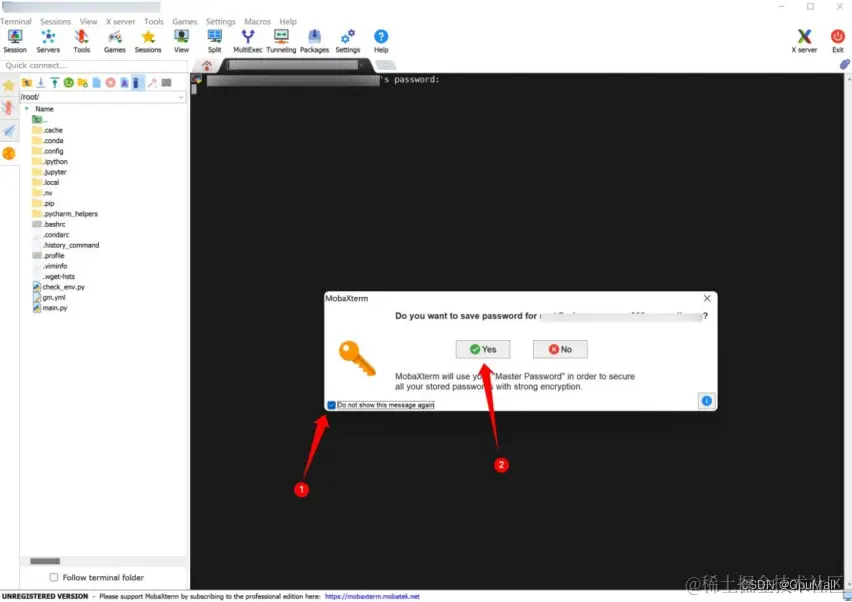Viewport: 852px width, 602px height.
Task: Create new file in SFTP toolbar
Action: coord(97,83)
